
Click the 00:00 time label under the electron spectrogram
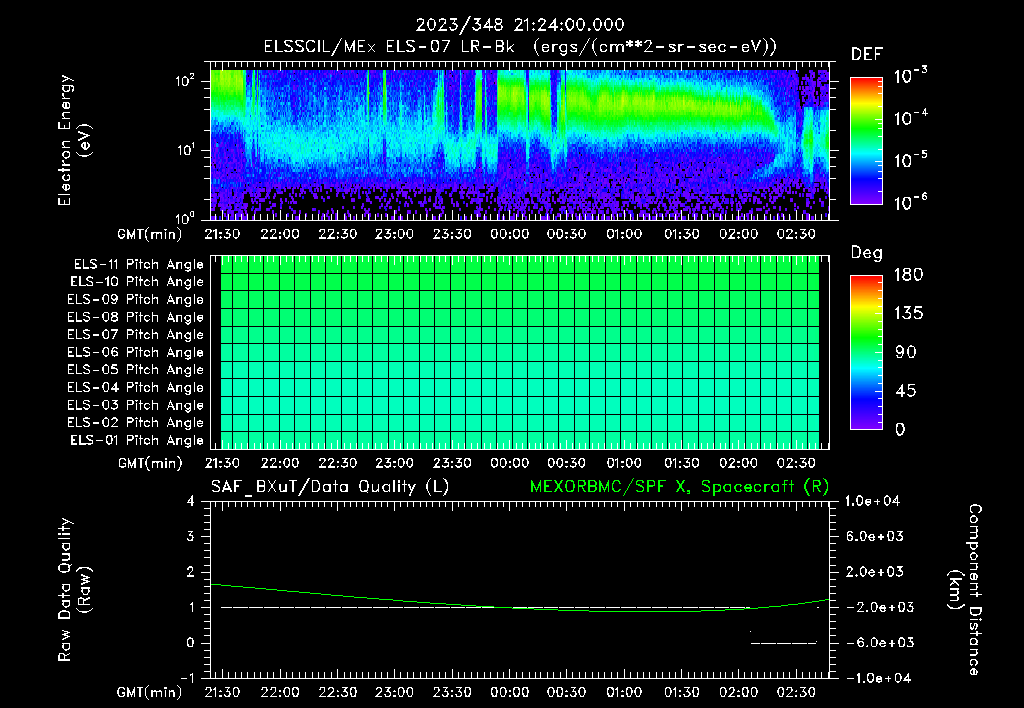tap(509, 234)
